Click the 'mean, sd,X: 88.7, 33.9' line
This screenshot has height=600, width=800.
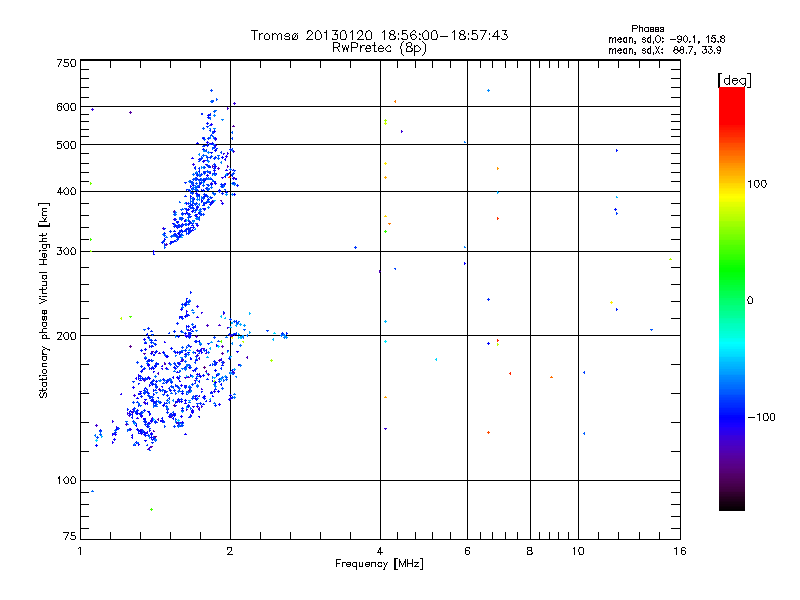point(664,50)
